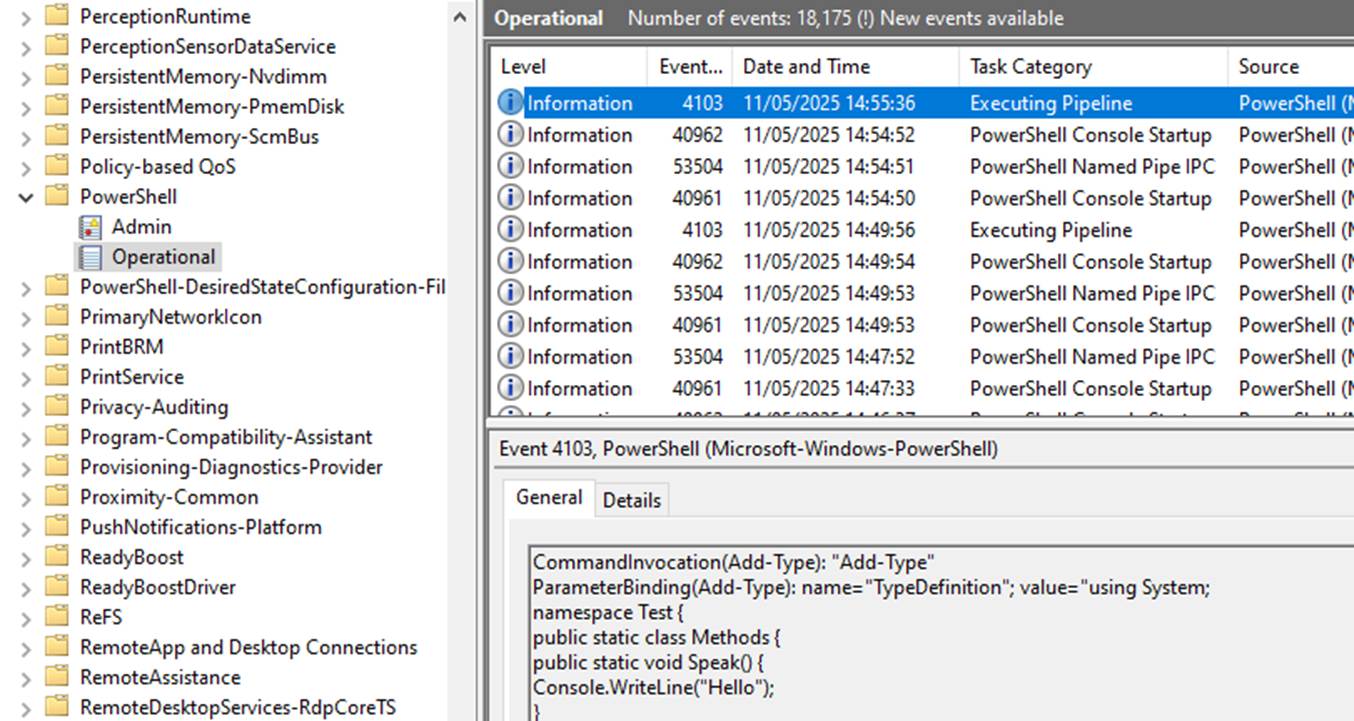Click info icon of event 53504 at 14:47:52
The height and width of the screenshot is (721, 1354).
(511, 356)
